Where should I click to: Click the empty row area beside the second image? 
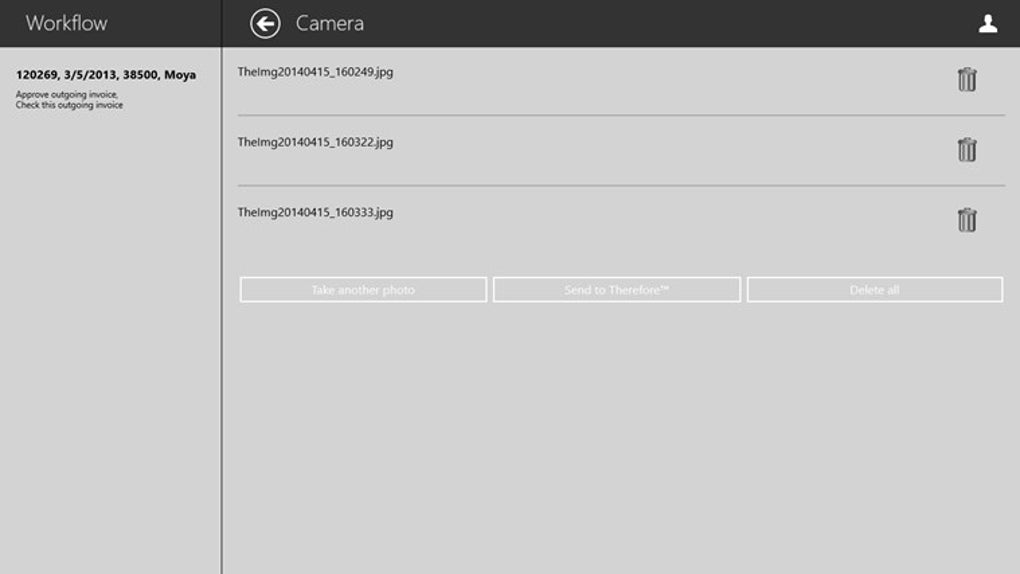coord(670,151)
